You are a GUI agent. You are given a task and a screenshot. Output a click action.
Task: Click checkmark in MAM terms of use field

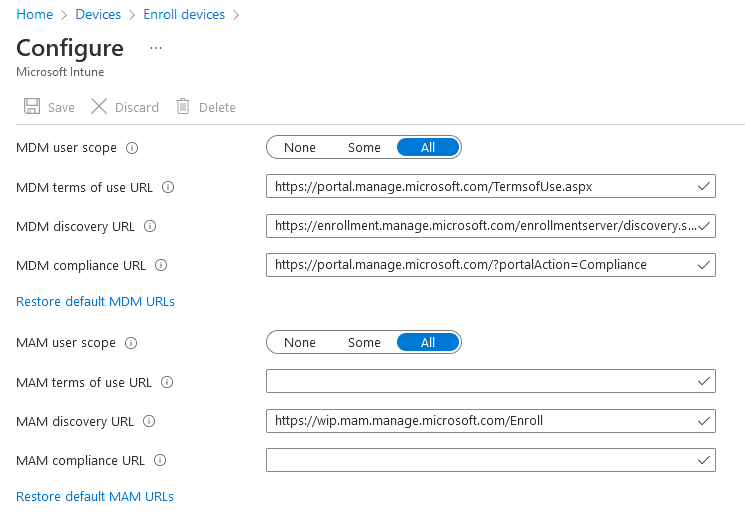704,381
